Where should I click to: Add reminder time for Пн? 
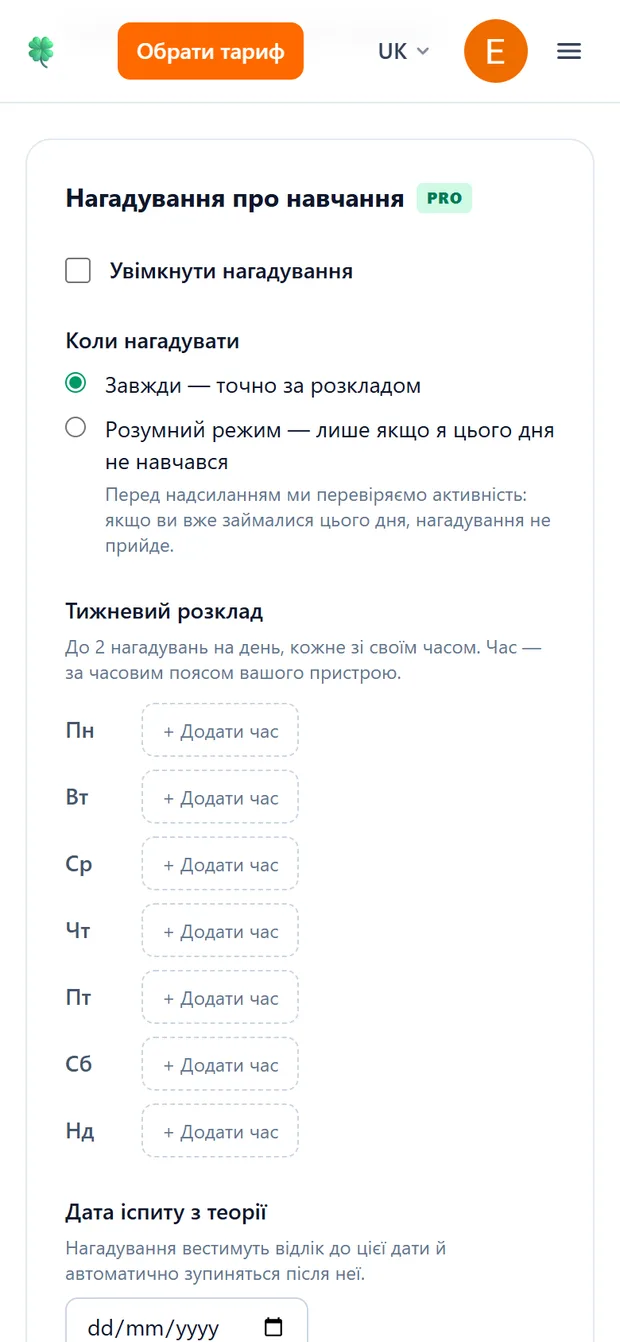pos(220,731)
